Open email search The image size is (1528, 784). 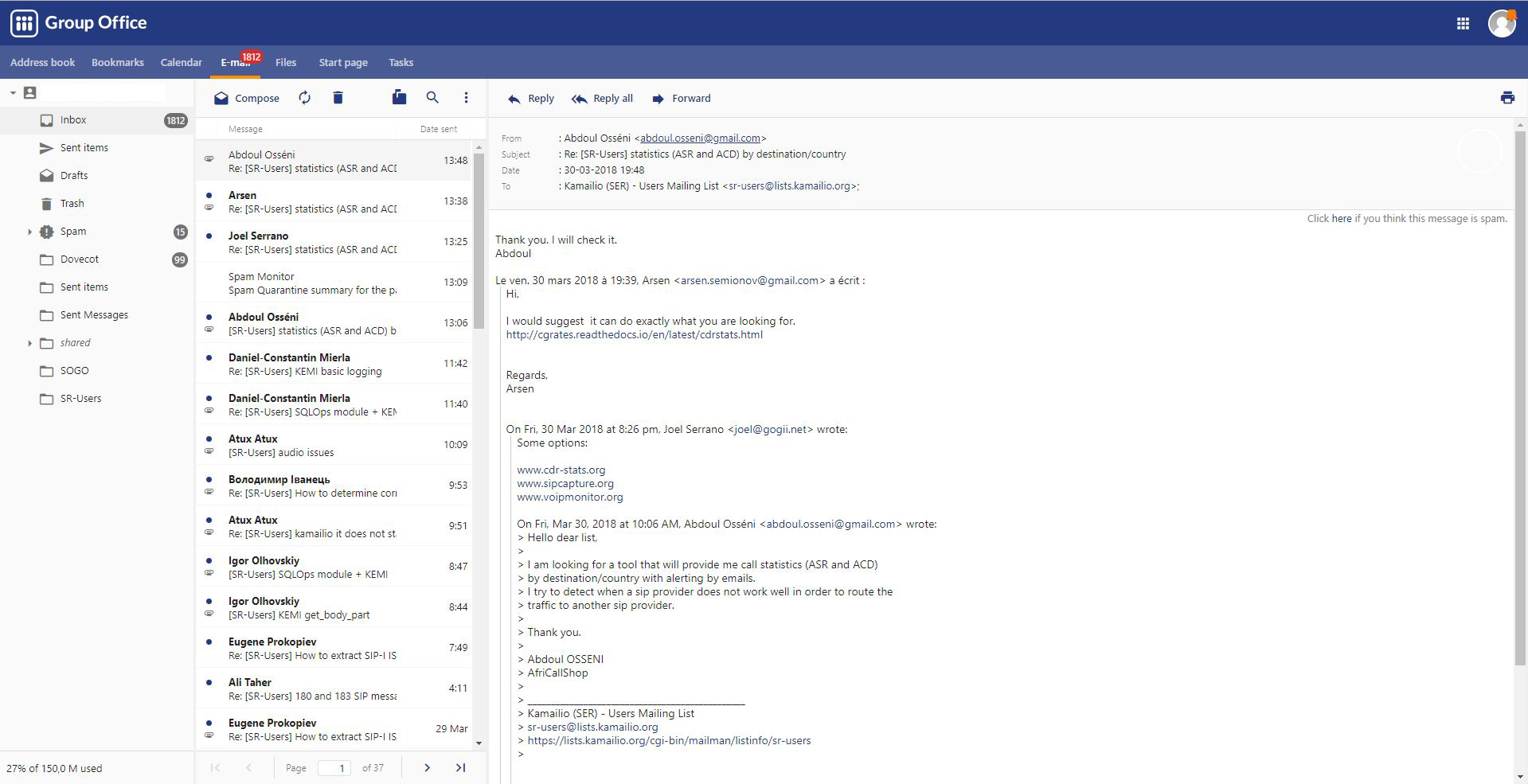pyautogui.click(x=432, y=98)
